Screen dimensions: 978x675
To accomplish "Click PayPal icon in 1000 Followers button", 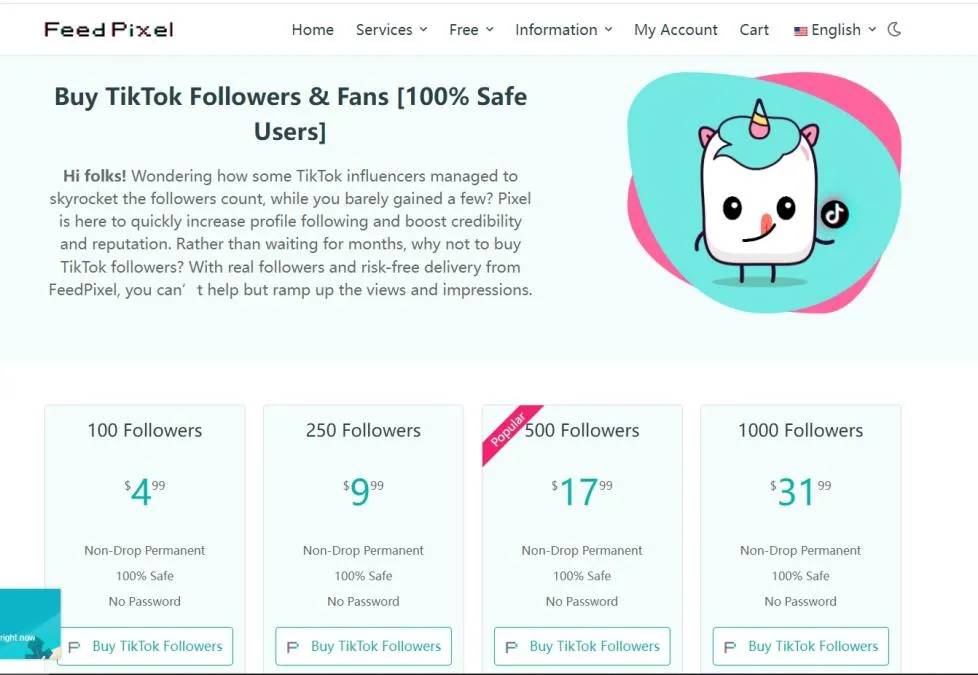I will 730,647.
